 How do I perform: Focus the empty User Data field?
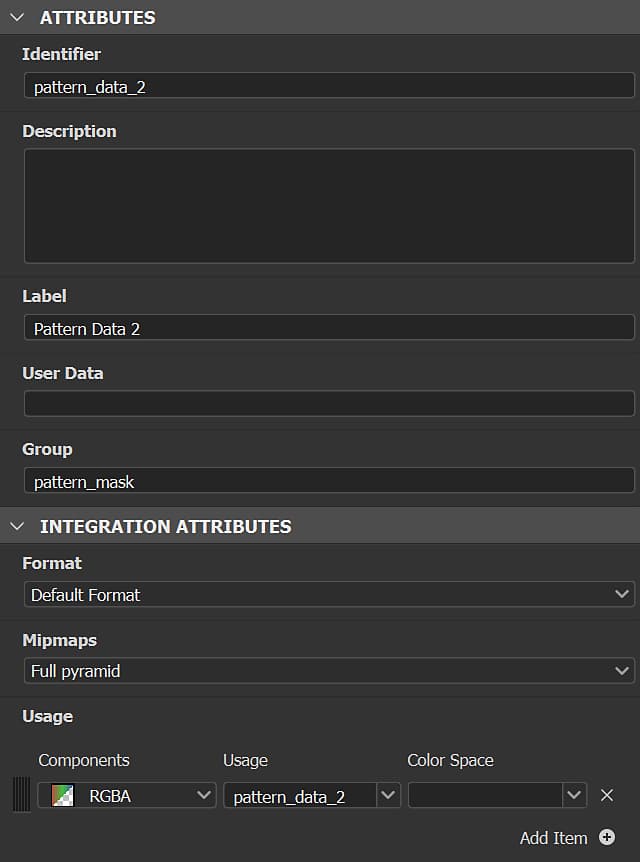(x=328, y=404)
